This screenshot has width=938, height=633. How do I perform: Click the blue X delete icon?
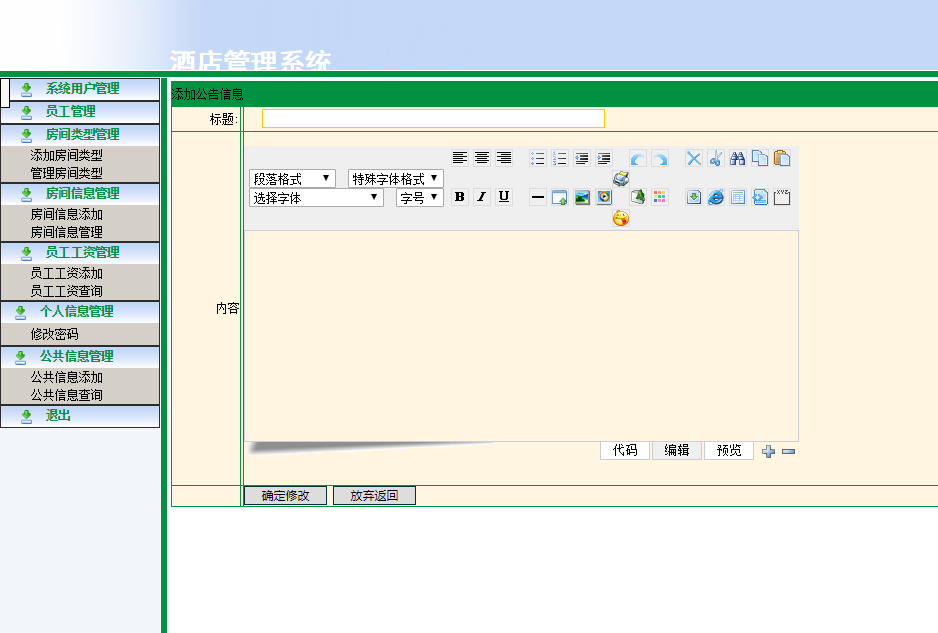click(x=694, y=158)
